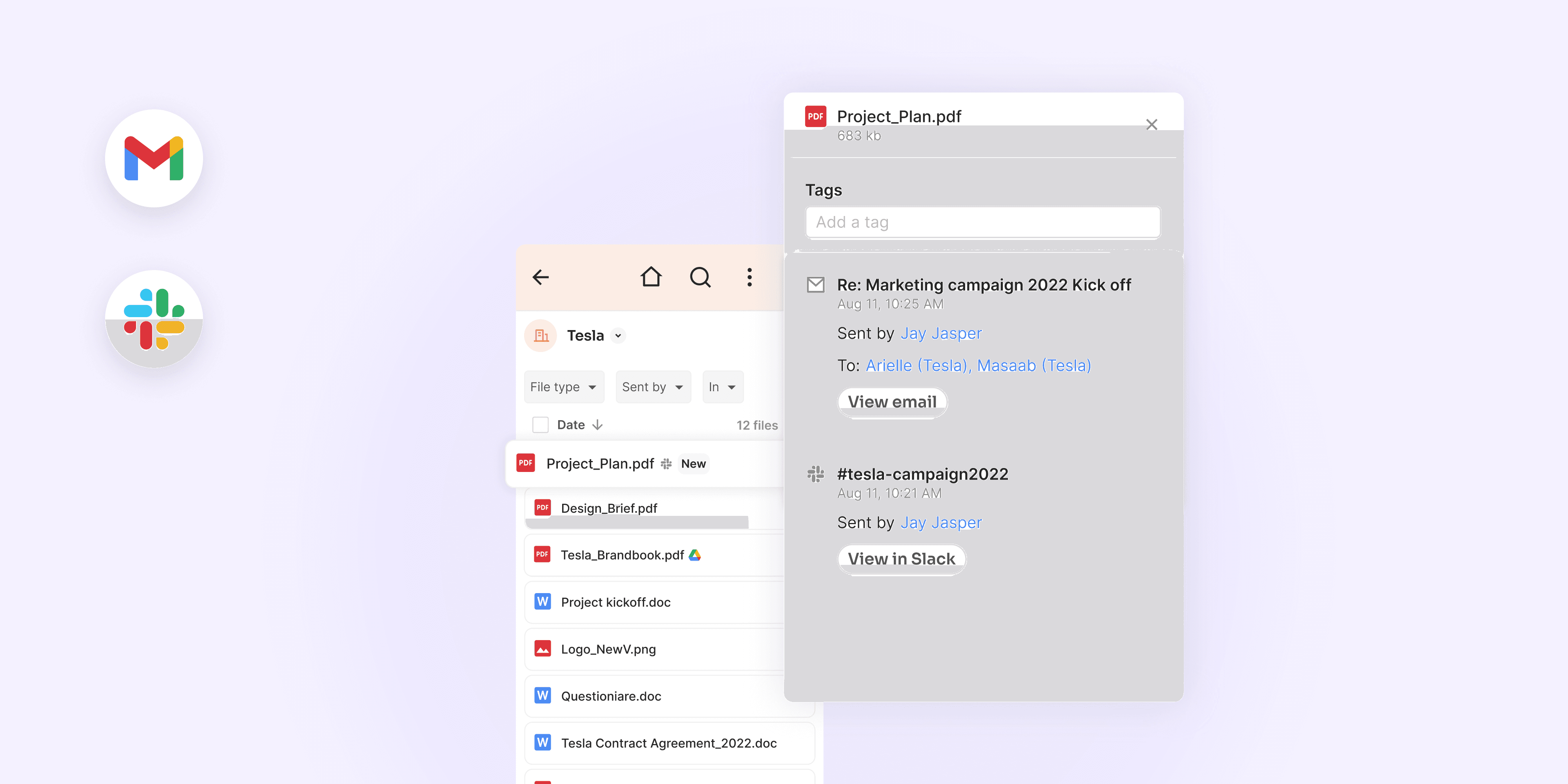Click the View email button
The height and width of the screenshot is (784, 1568).
pos(892,402)
